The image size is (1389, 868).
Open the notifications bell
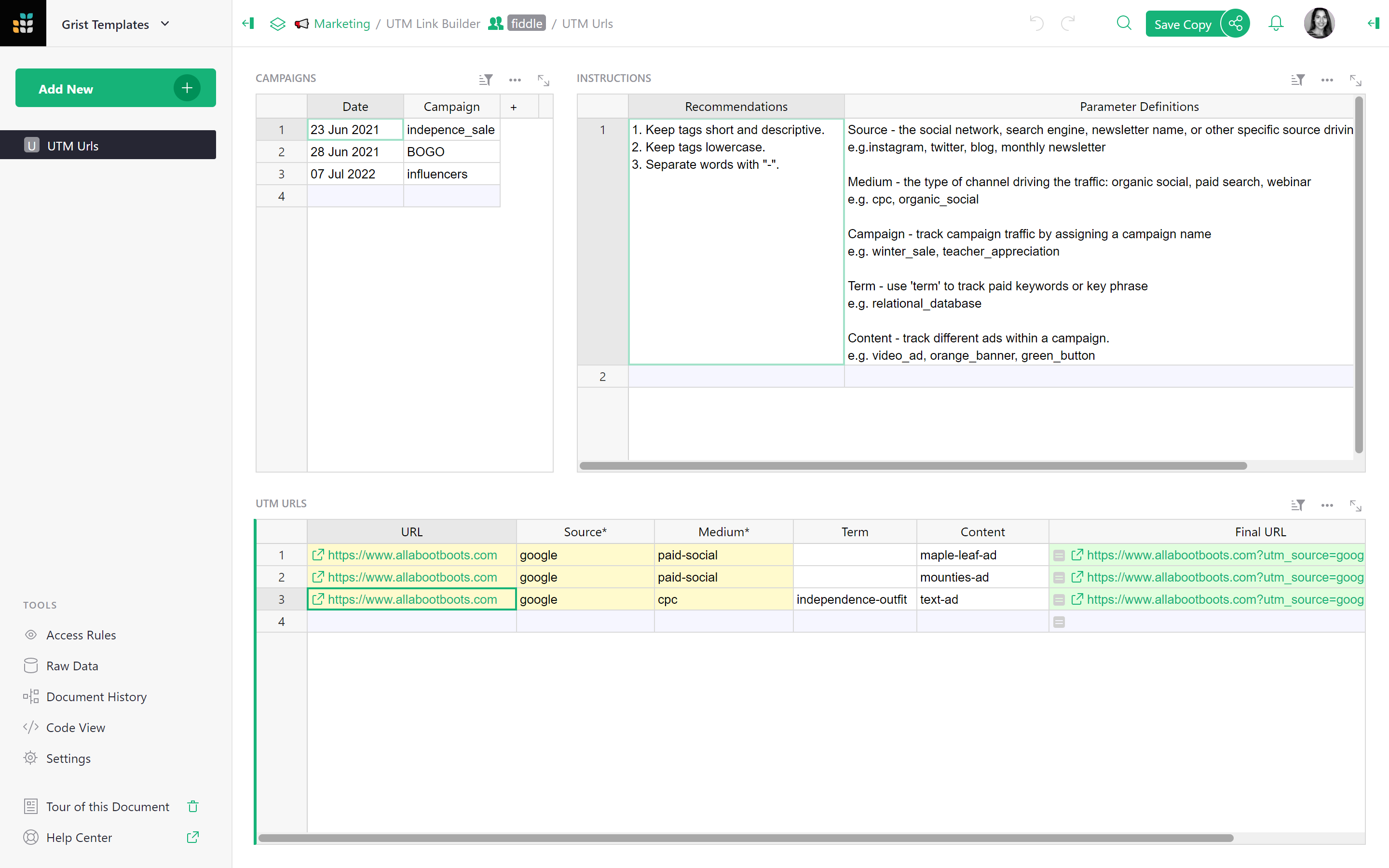1275,24
